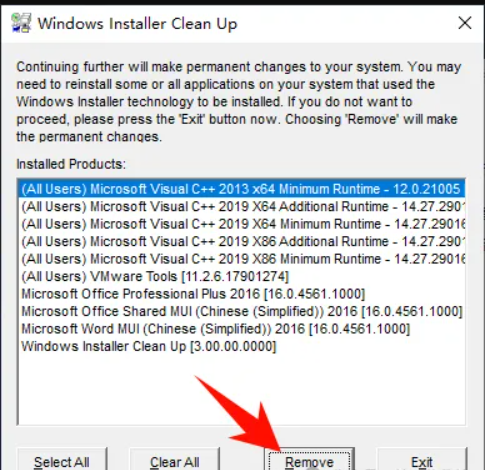The image size is (485, 470).
Task: Click the Installed Products label
Action: coord(71,164)
